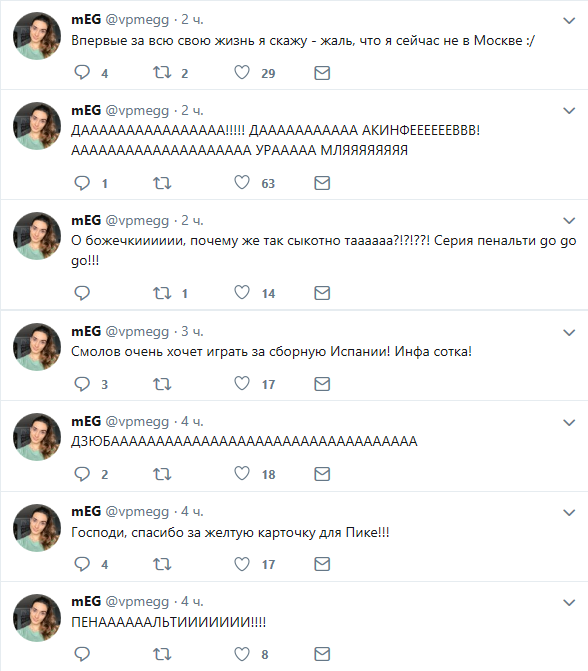Screen dimensions: 588x671
Task: Expand options chevron on the Смолов tweet
Action: click(x=569, y=333)
